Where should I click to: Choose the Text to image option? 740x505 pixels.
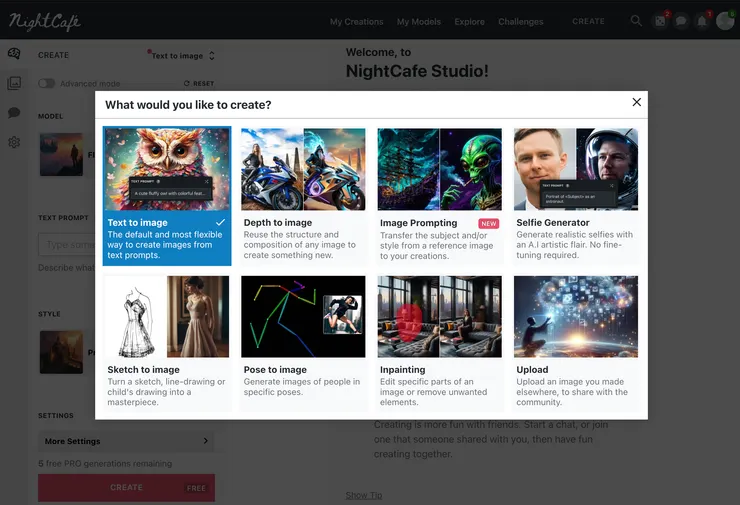point(167,196)
